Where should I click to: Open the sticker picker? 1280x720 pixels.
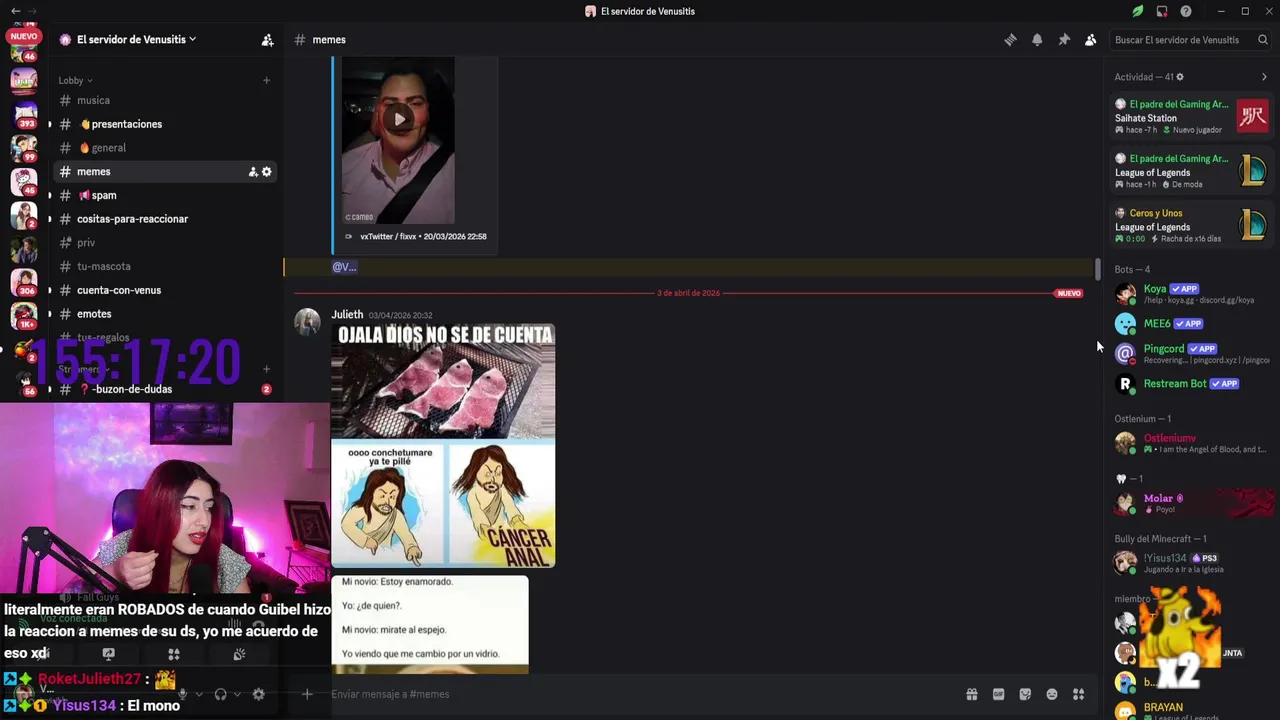(x=1025, y=694)
